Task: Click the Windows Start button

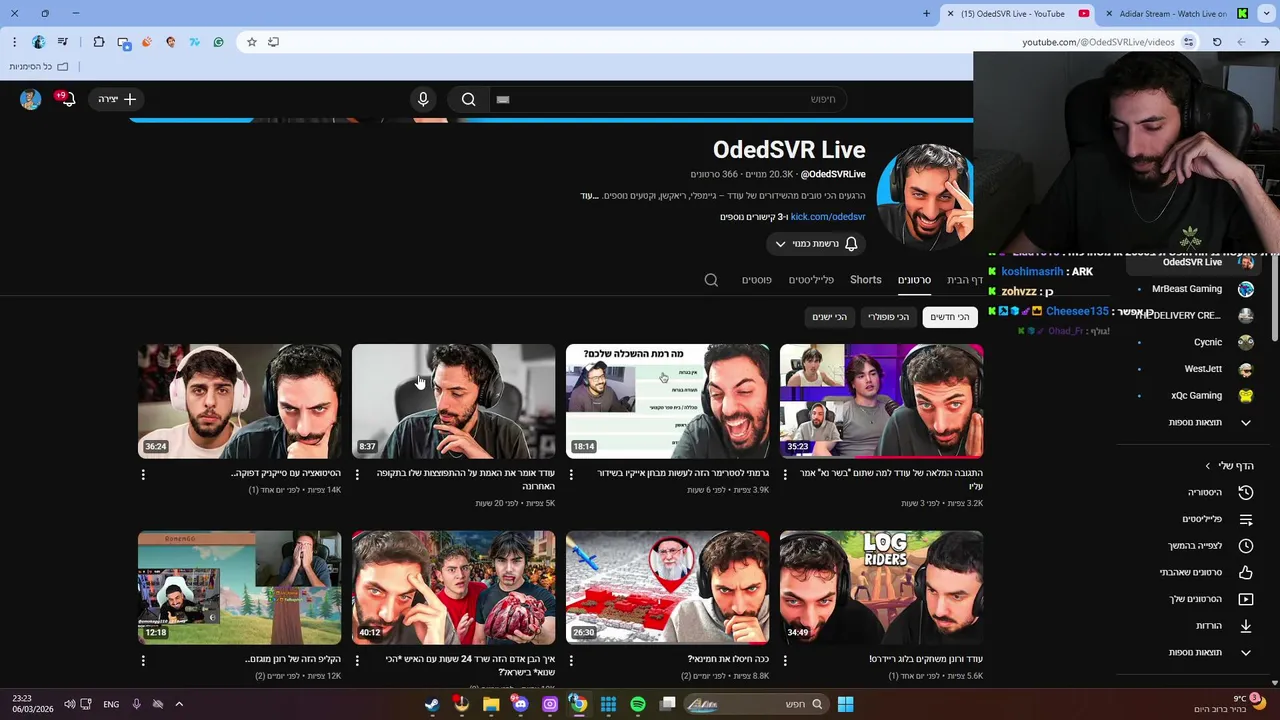Action: tap(845, 704)
